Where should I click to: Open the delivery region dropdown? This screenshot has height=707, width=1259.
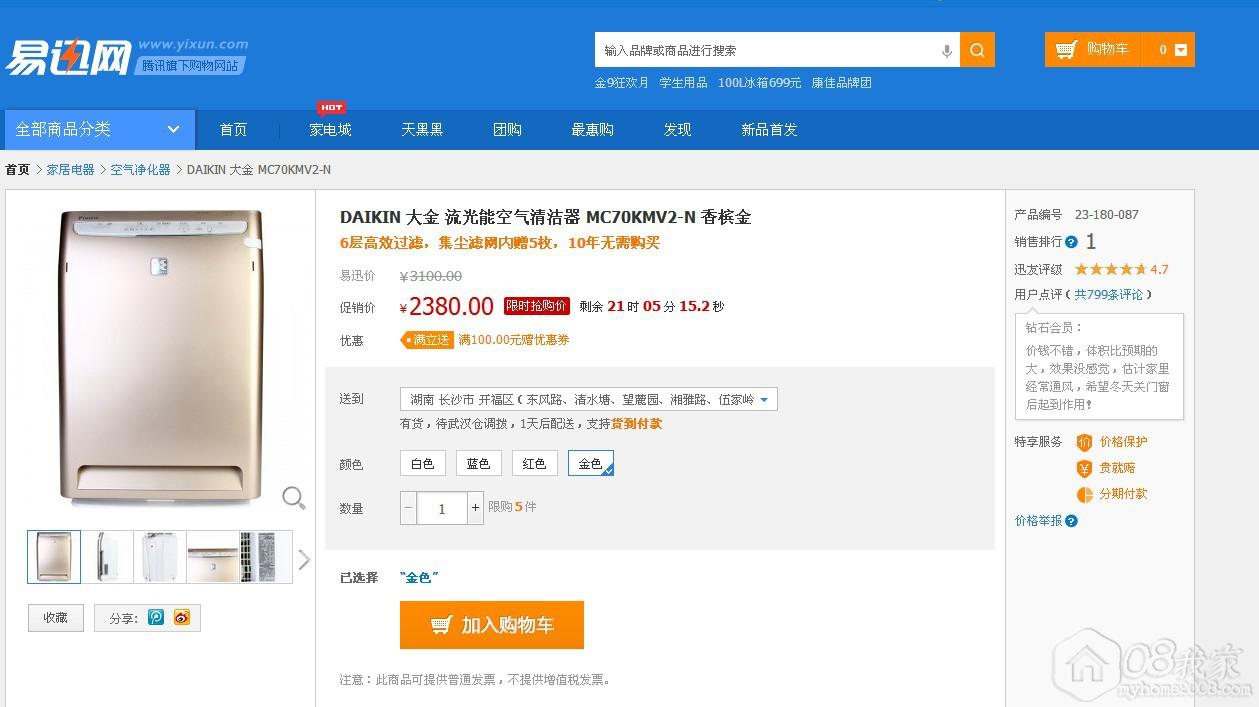coord(764,400)
